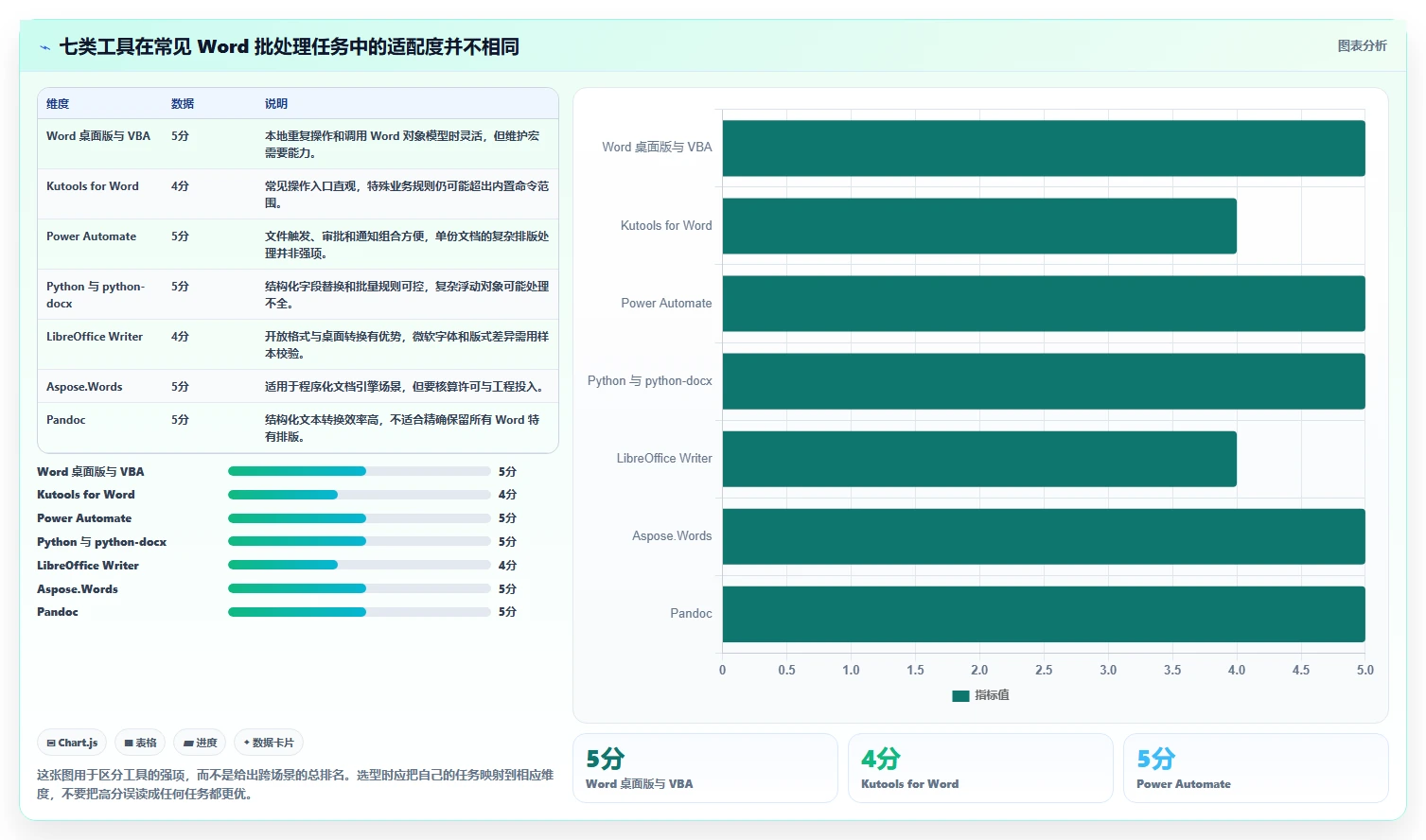Click the 5.0 tick on chart x-axis
This screenshot has width=1426, height=840.
[x=1364, y=670]
